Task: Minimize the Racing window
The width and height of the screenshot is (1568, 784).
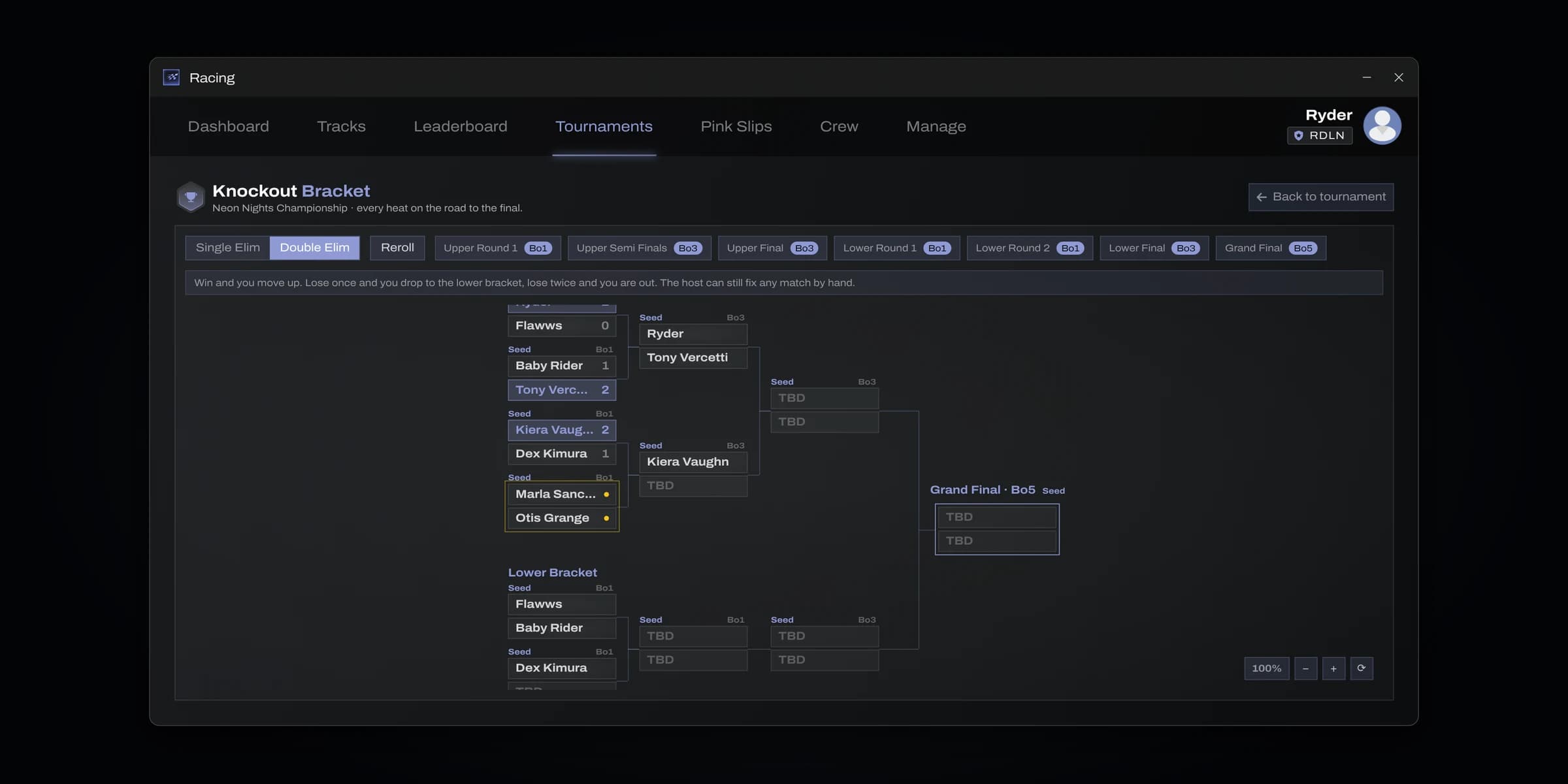Action: coord(1367,77)
